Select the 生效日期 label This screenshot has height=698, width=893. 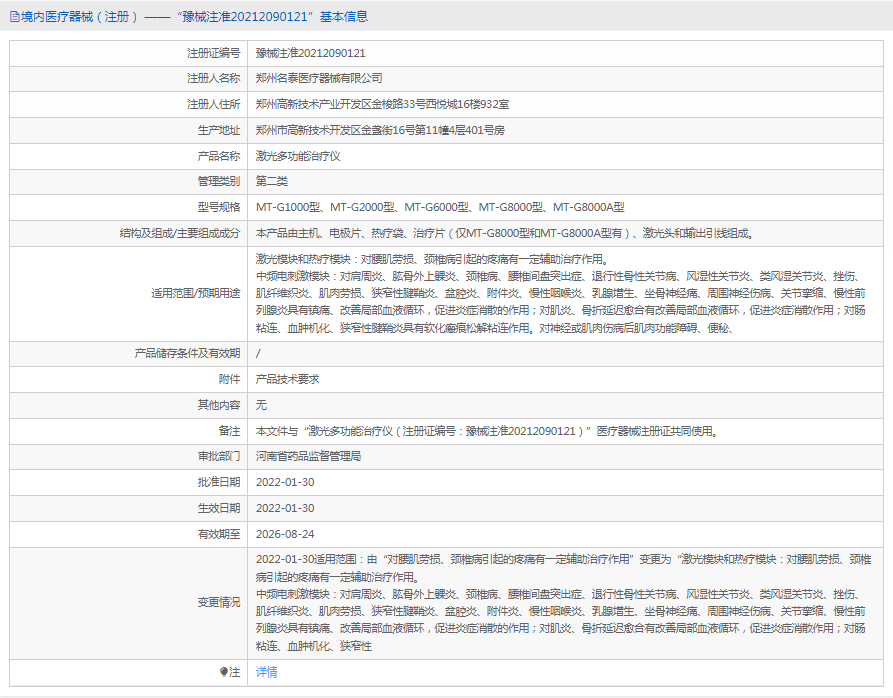pos(219,508)
